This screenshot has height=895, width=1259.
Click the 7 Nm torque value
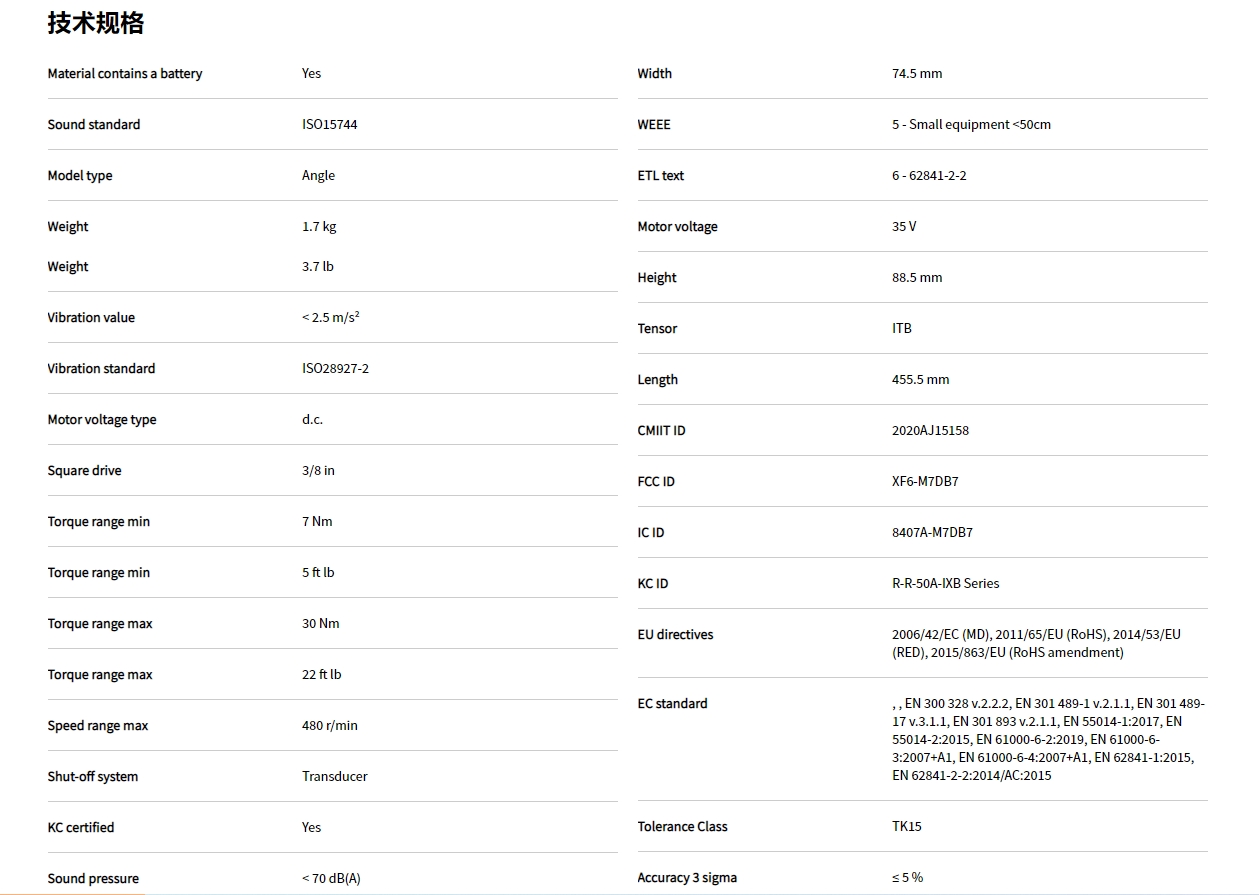(x=317, y=522)
